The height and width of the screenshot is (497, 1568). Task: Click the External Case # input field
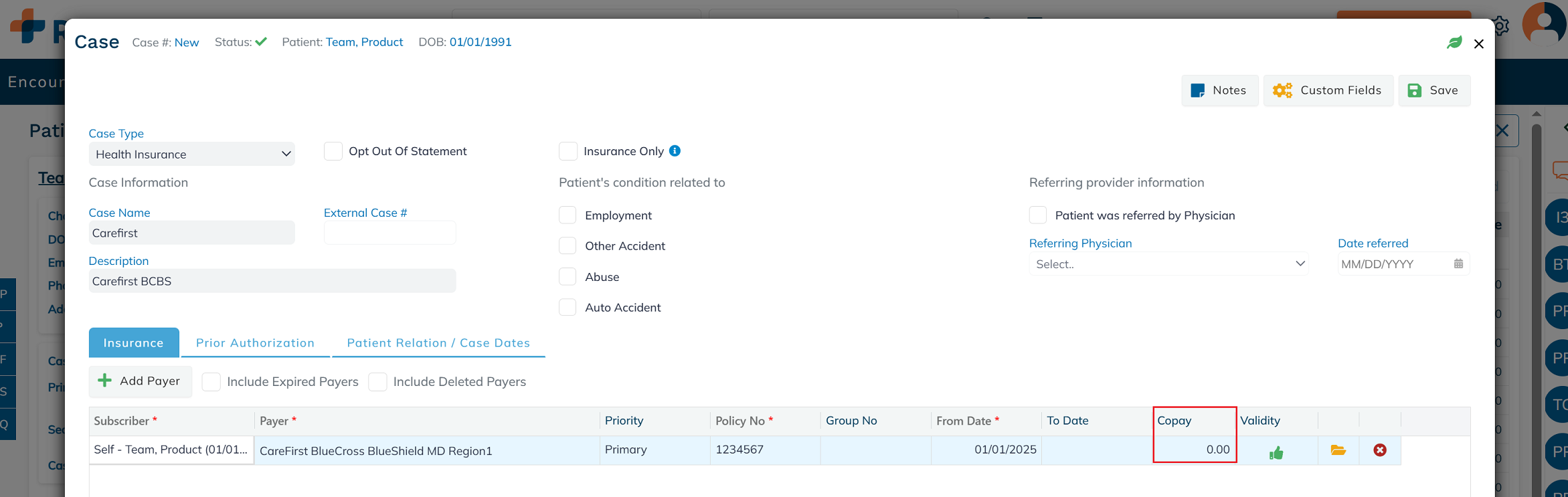[x=389, y=233]
